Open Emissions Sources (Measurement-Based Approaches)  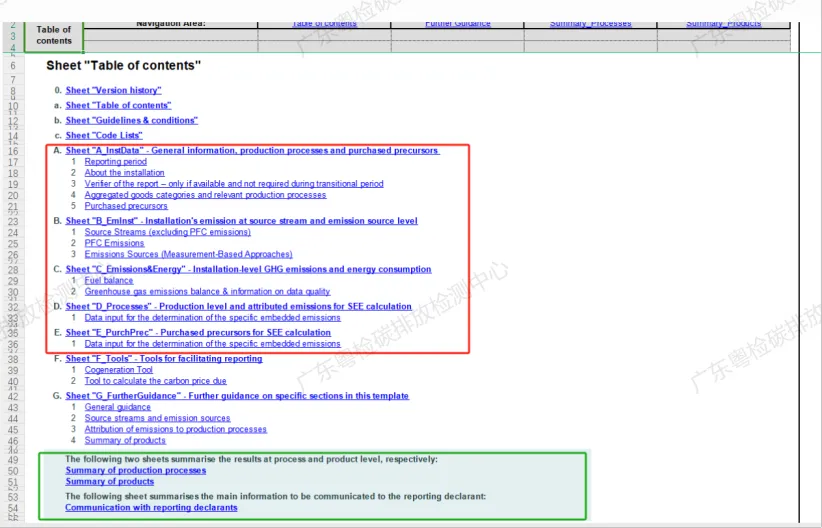coord(188,254)
